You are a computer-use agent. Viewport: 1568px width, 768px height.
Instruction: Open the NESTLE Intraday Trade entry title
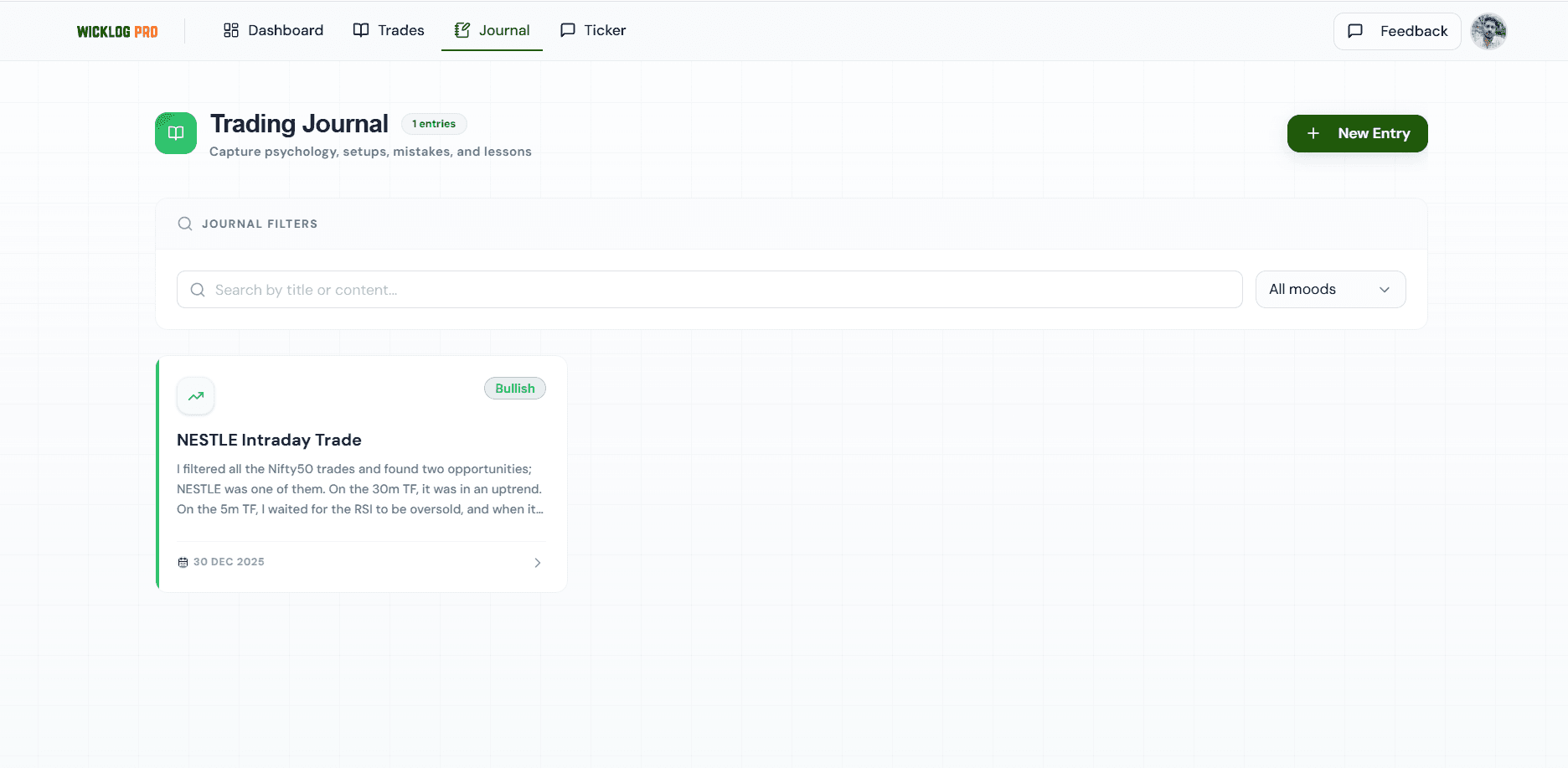click(x=269, y=440)
